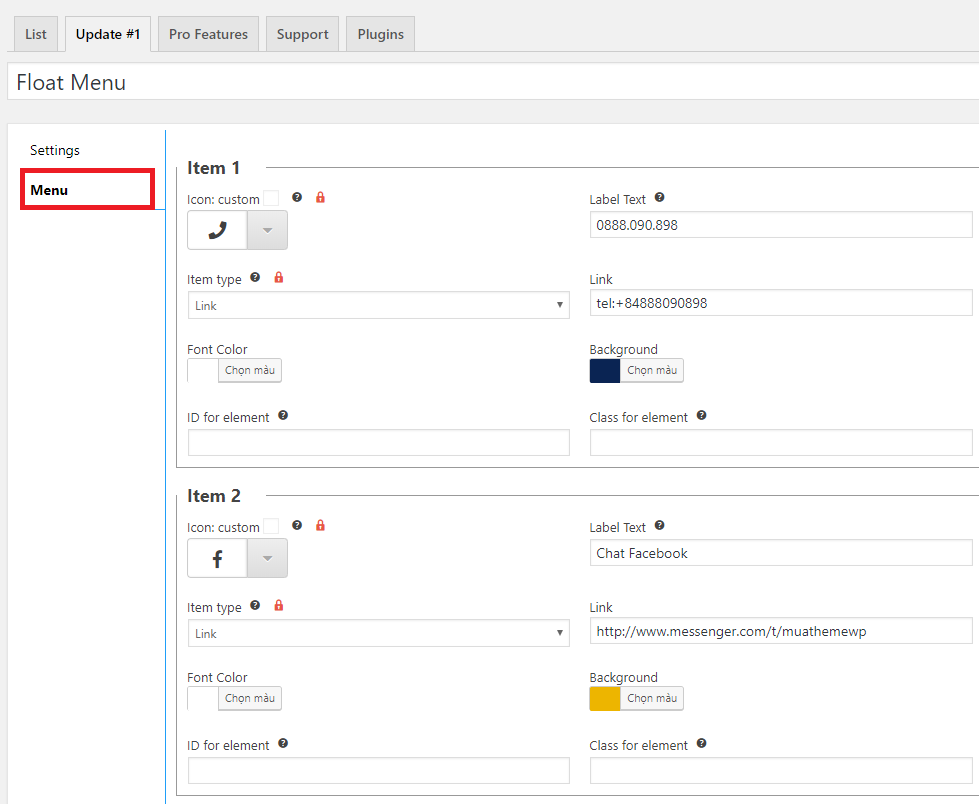Click the dark blue Background swatch in Item 1

click(x=605, y=370)
